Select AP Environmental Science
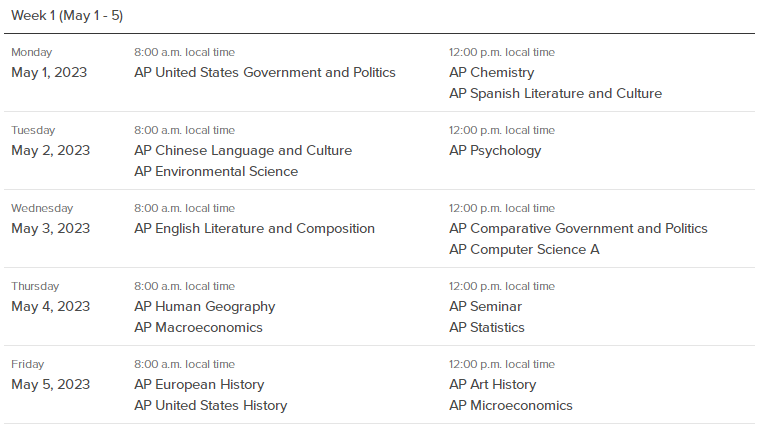Screen dimensions: 757x431 click(x=216, y=171)
